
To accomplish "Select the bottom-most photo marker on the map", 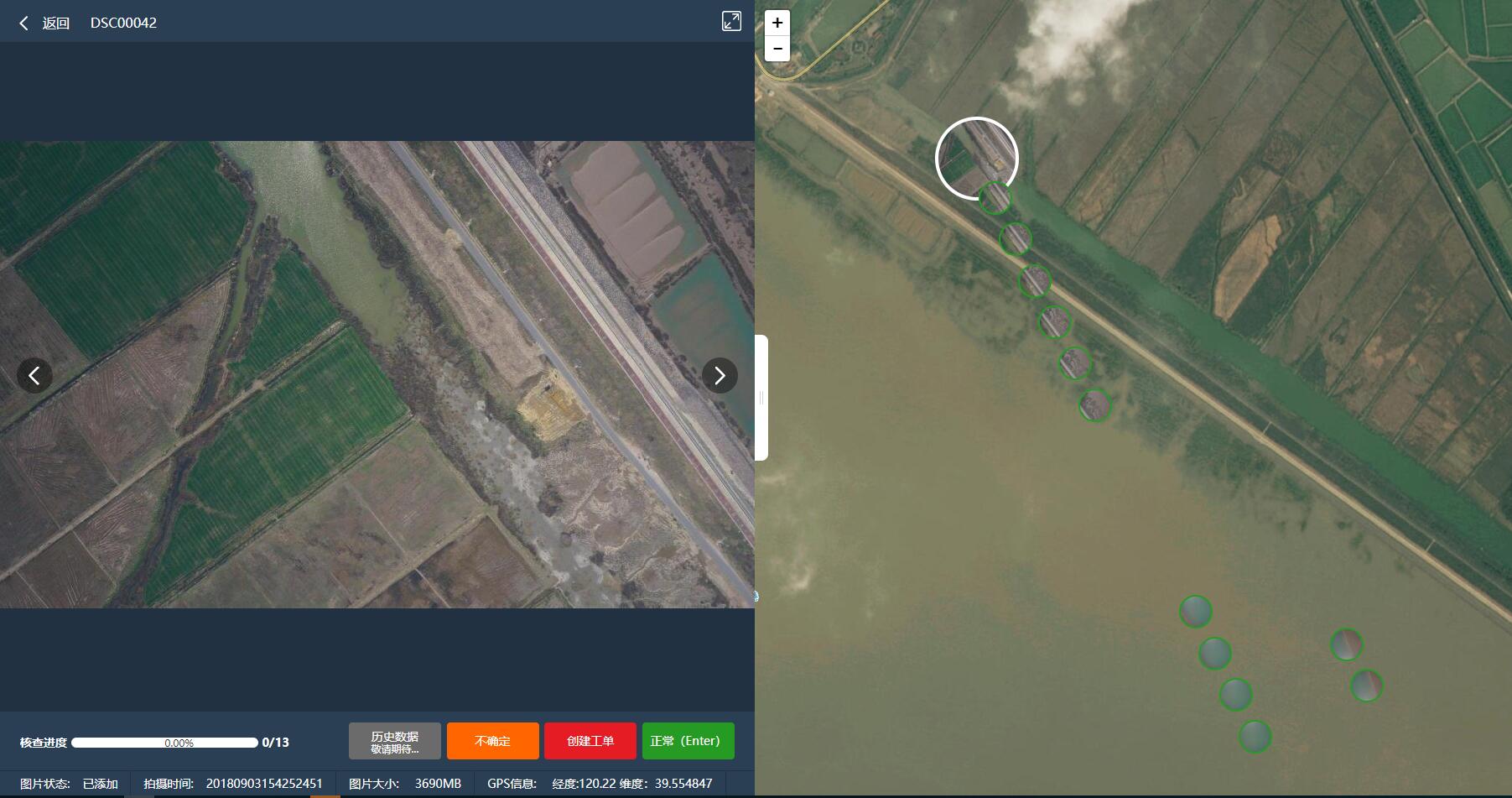I will (1255, 737).
